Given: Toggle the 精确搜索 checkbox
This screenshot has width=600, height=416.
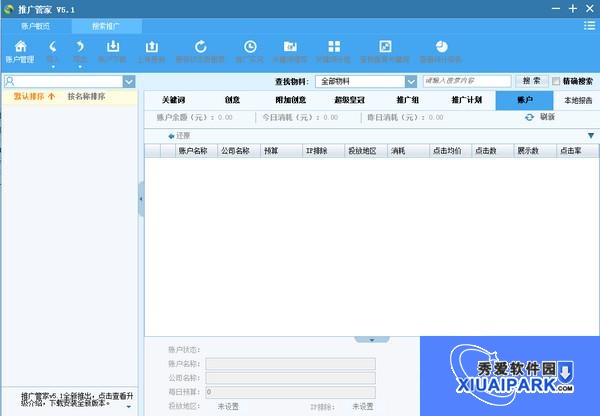Looking at the screenshot, I should (x=556, y=81).
